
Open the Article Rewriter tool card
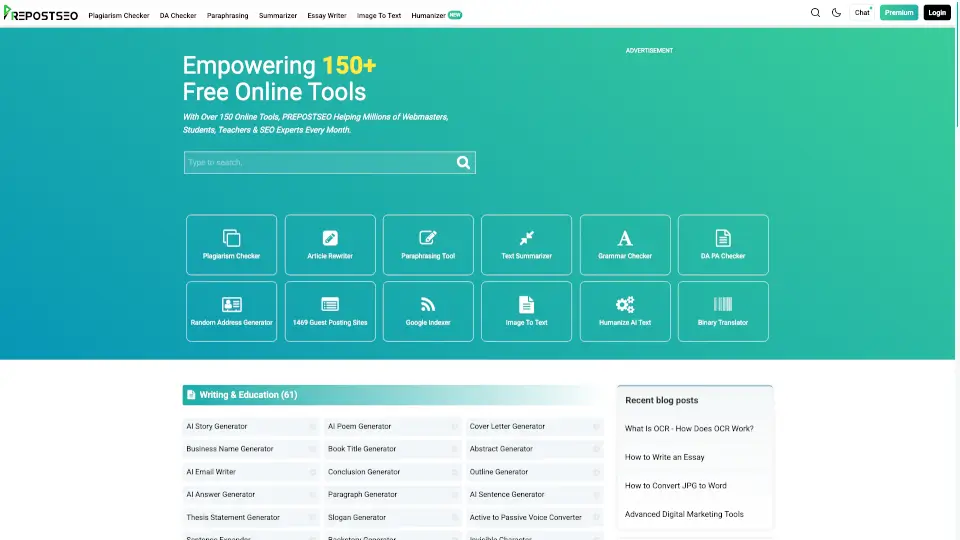click(330, 245)
